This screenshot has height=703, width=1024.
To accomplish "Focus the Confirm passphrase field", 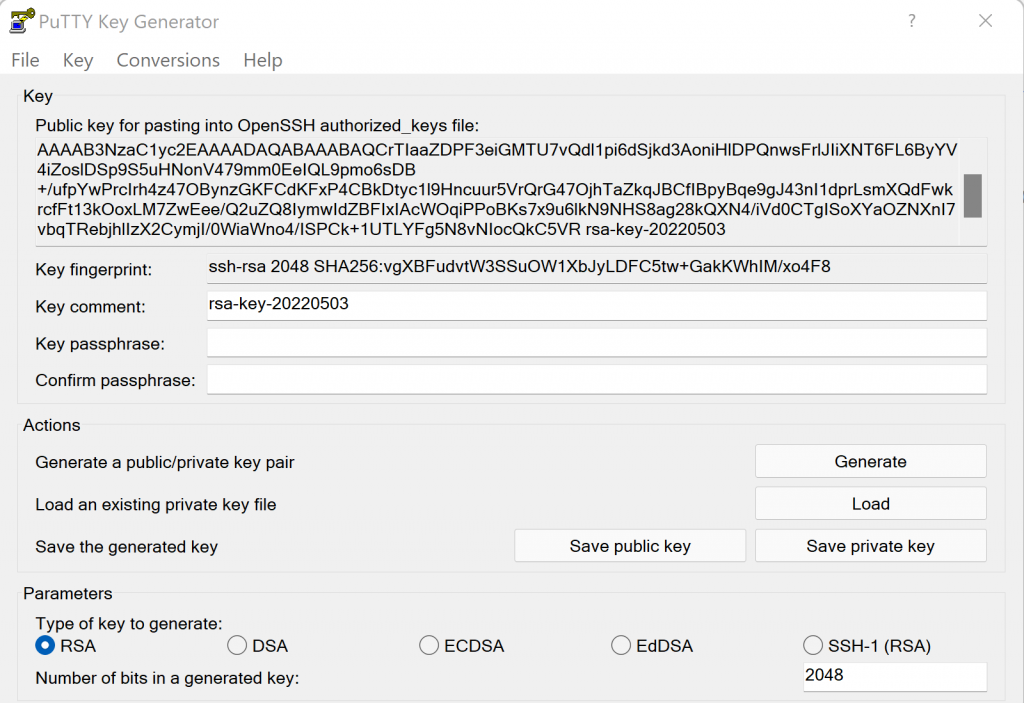I will click(596, 380).
